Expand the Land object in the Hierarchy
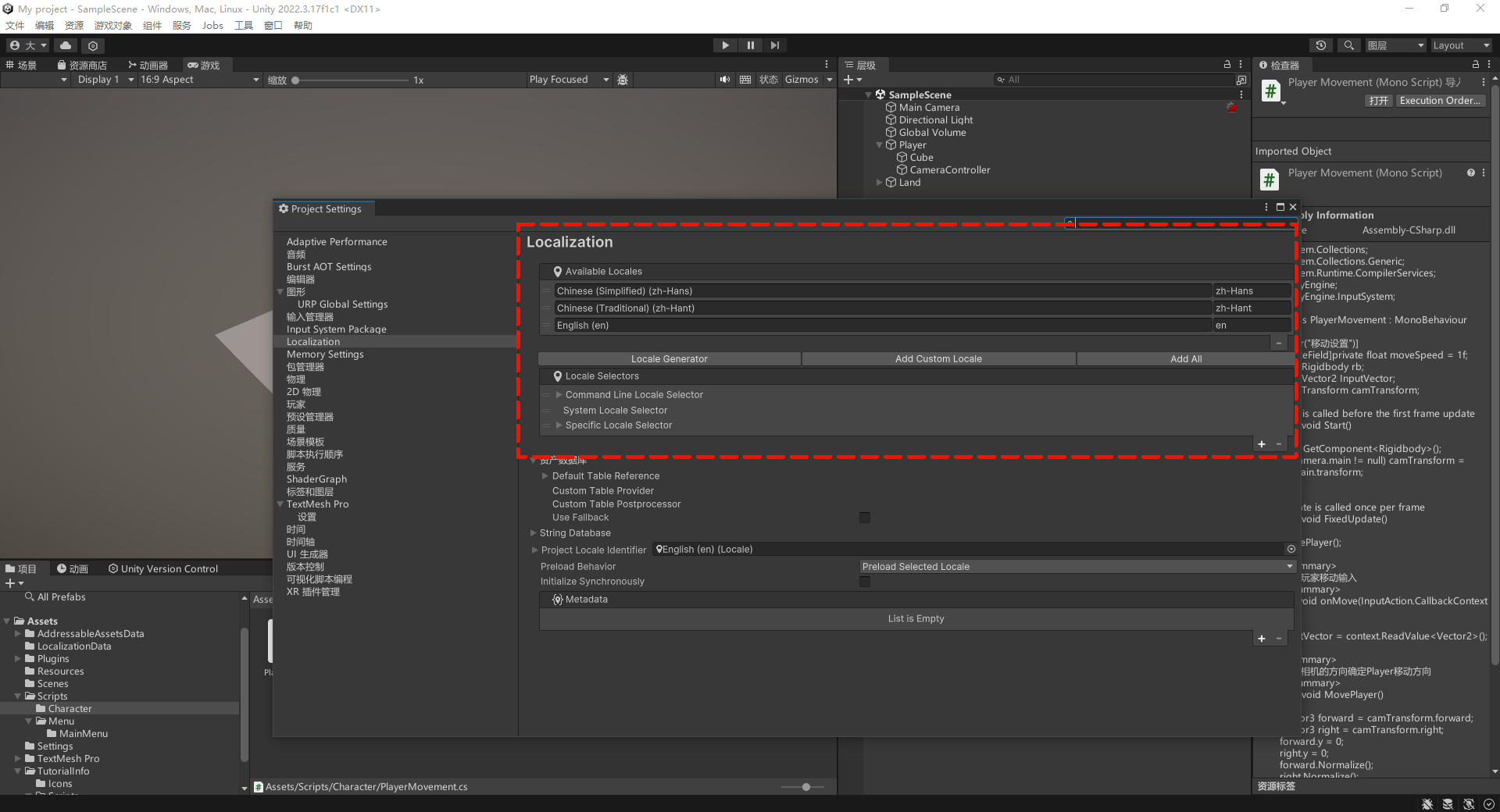The height and width of the screenshot is (812, 1500). coord(880,183)
